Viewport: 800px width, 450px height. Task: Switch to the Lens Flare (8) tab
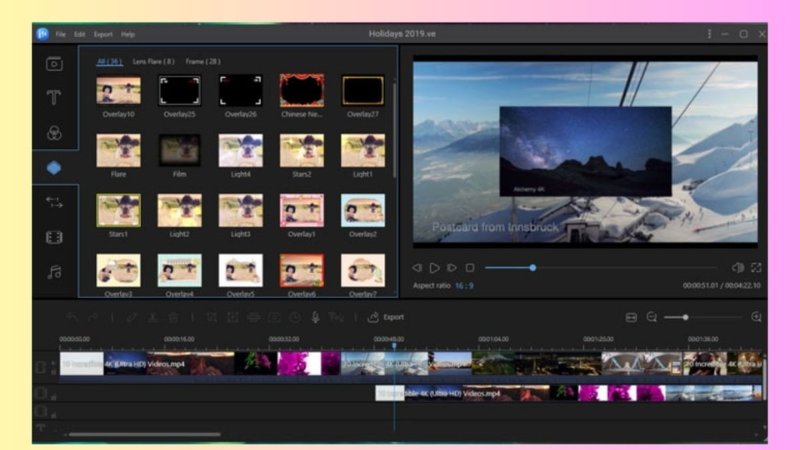[154, 61]
